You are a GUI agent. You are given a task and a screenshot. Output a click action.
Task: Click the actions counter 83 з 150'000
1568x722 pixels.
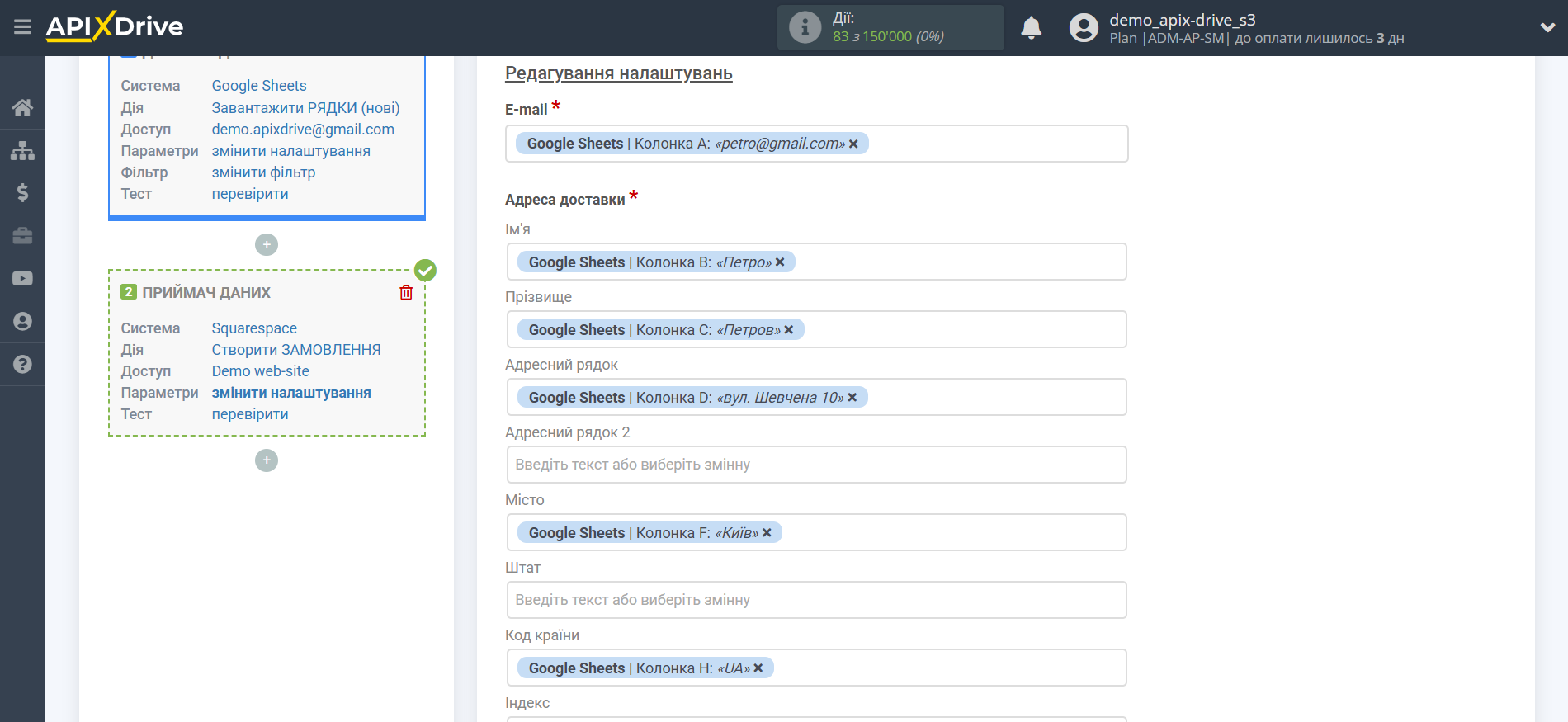[888, 36]
